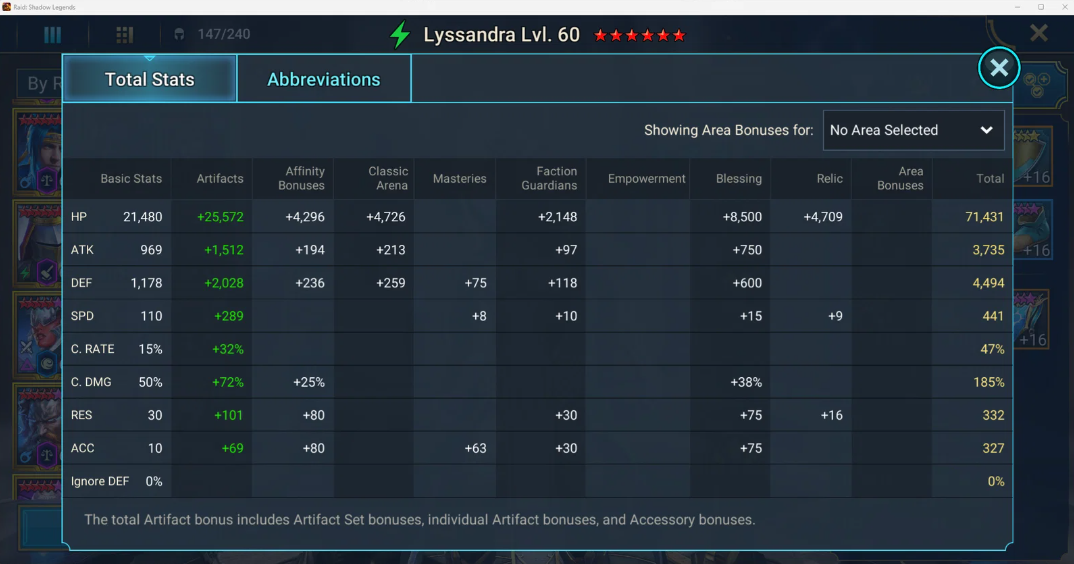Click the Masteries column header
The width and height of the screenshot is (1074, 564).
[460, 179]
